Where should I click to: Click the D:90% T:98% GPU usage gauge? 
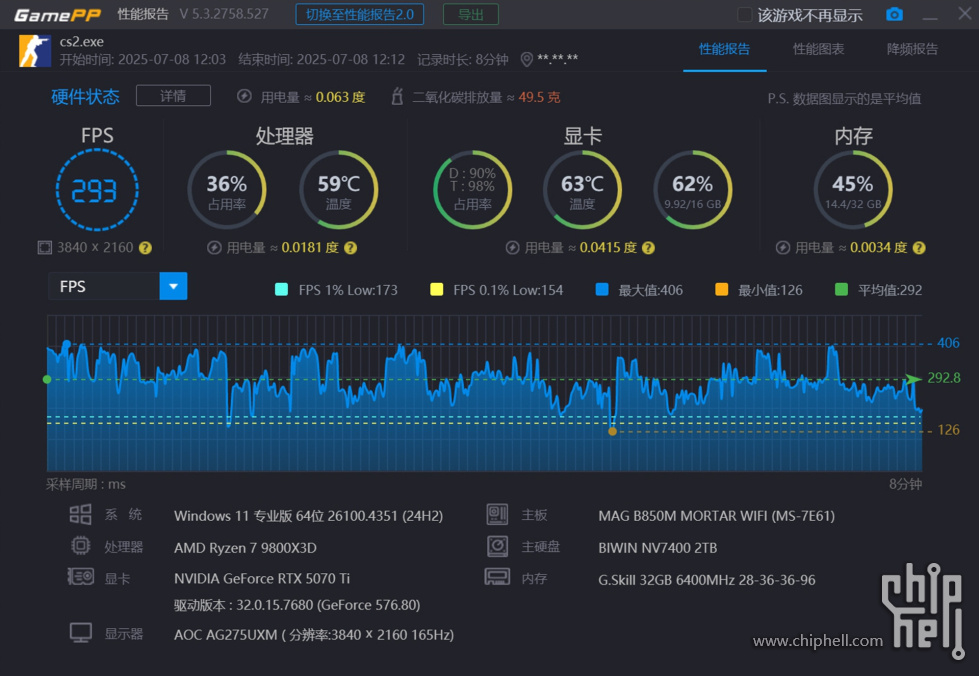[473, 190]
